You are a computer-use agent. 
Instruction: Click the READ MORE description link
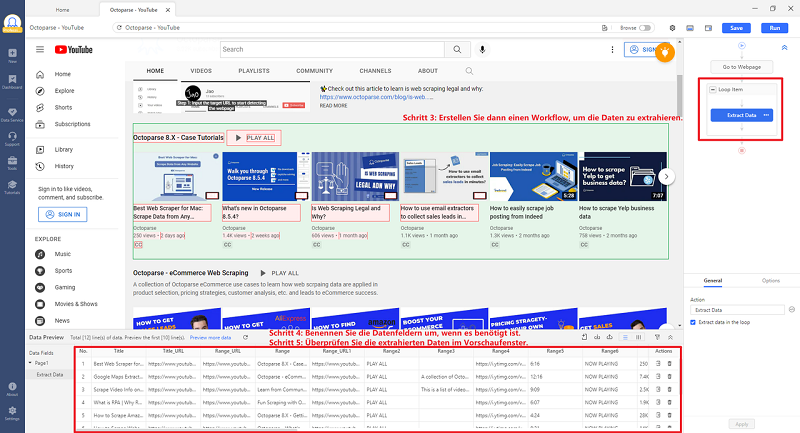(333, 106)
